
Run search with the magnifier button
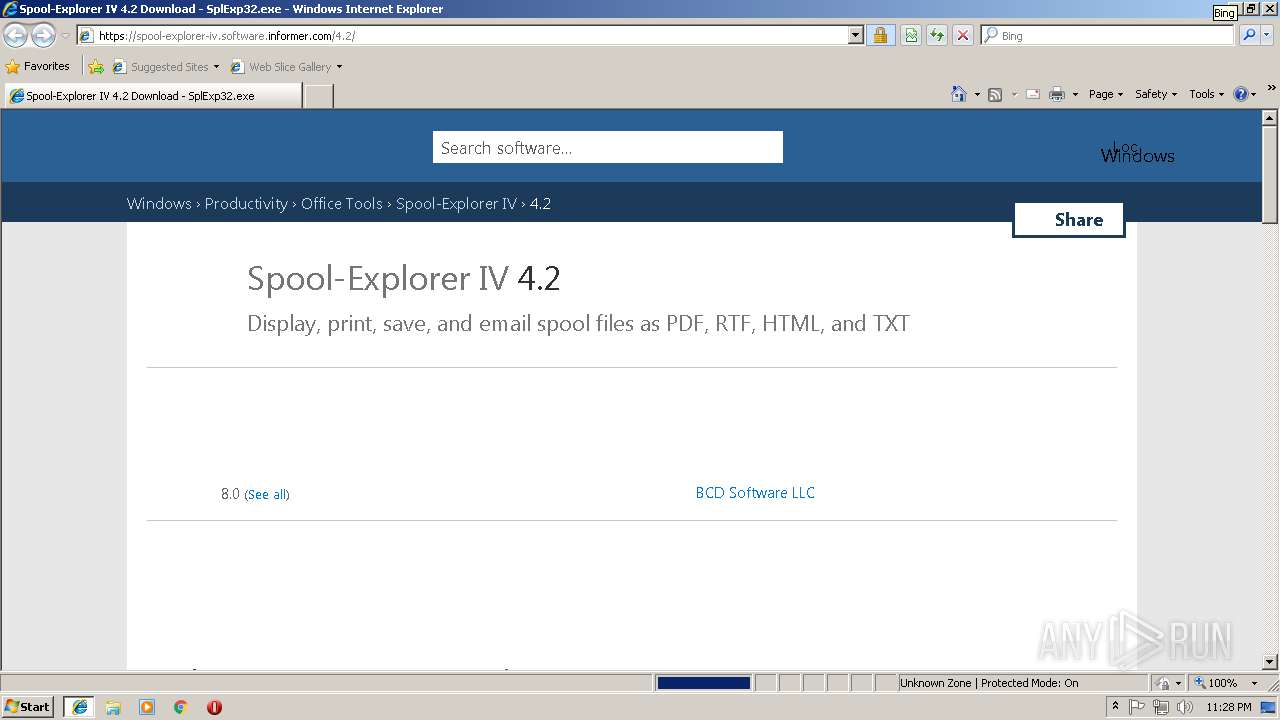click(1248, 35)
